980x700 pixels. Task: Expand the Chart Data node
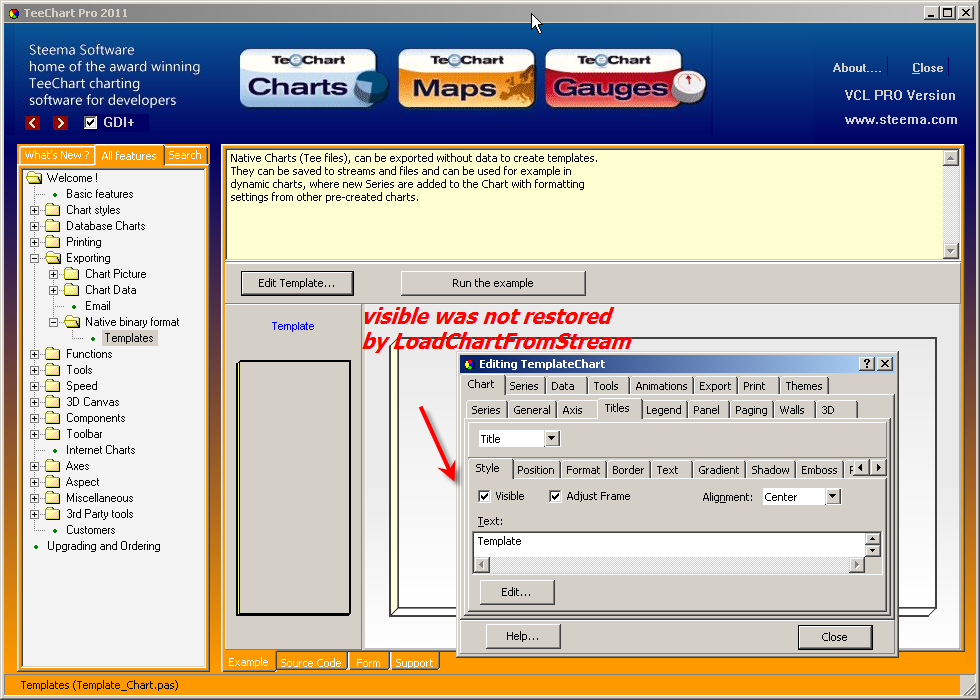coord(54,290)
